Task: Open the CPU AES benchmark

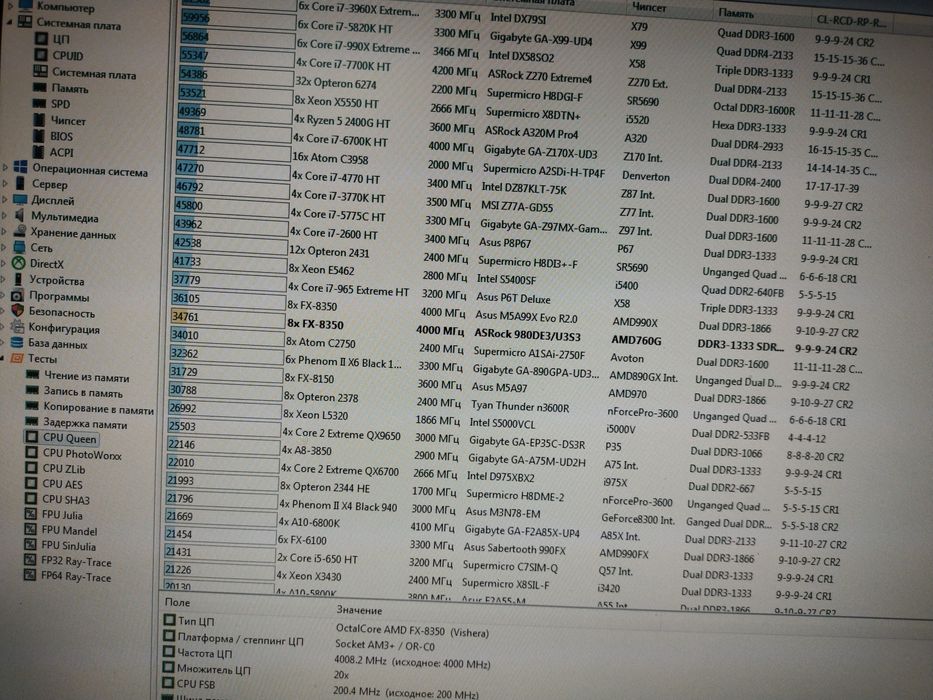Action: pos(62,485)
